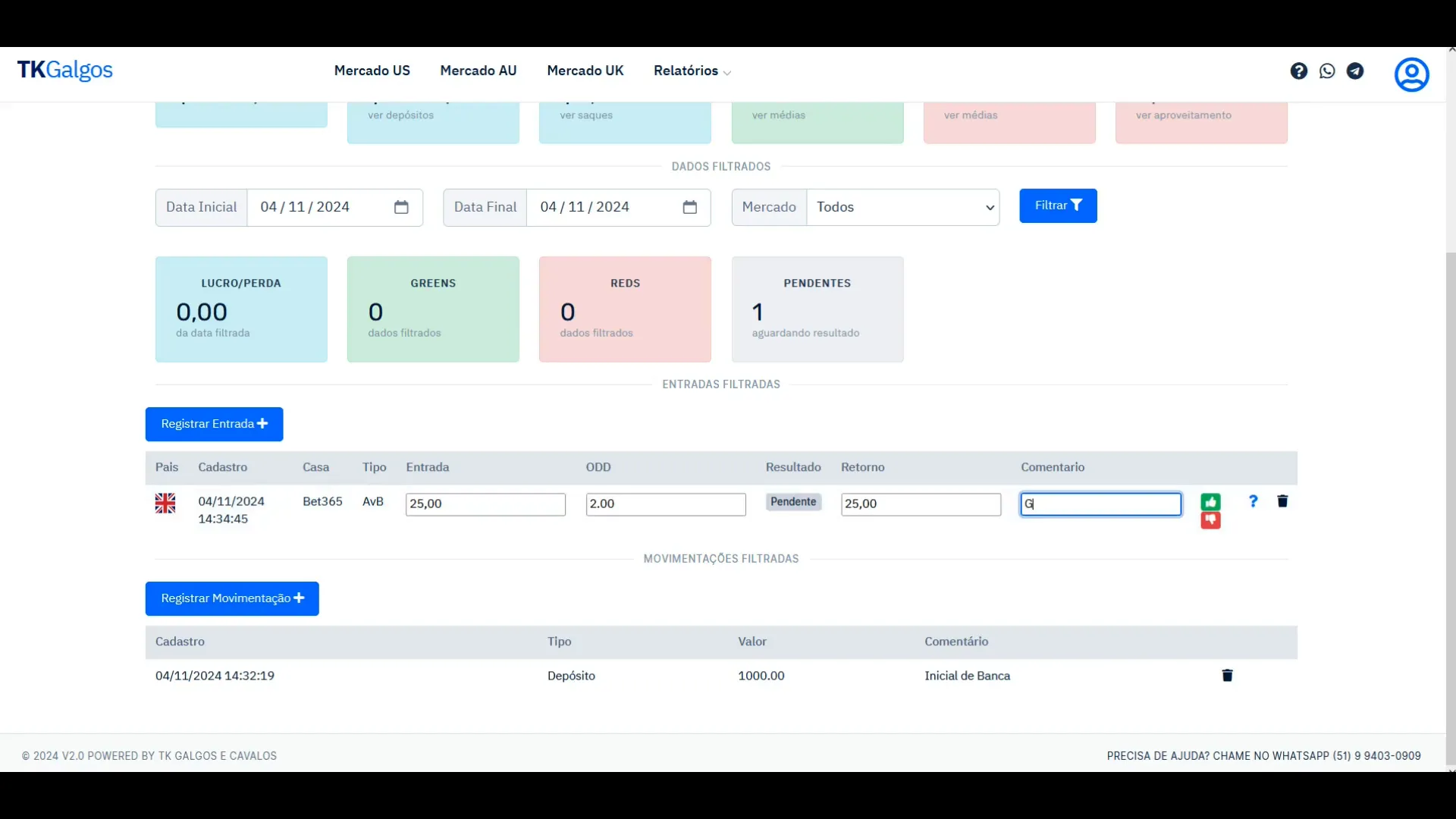Click the WhatsApp help number in footer
Viewport: 1456px width, 819px height.
point(1376,756)
